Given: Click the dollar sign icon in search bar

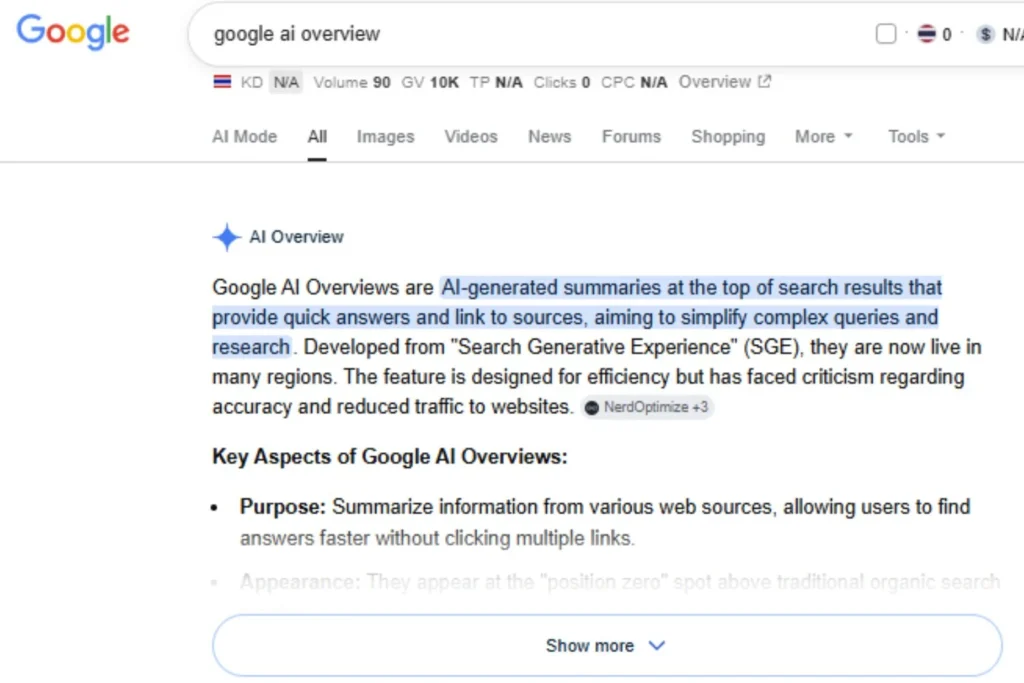Looking at the screenshot, I should tap(985, 34).
